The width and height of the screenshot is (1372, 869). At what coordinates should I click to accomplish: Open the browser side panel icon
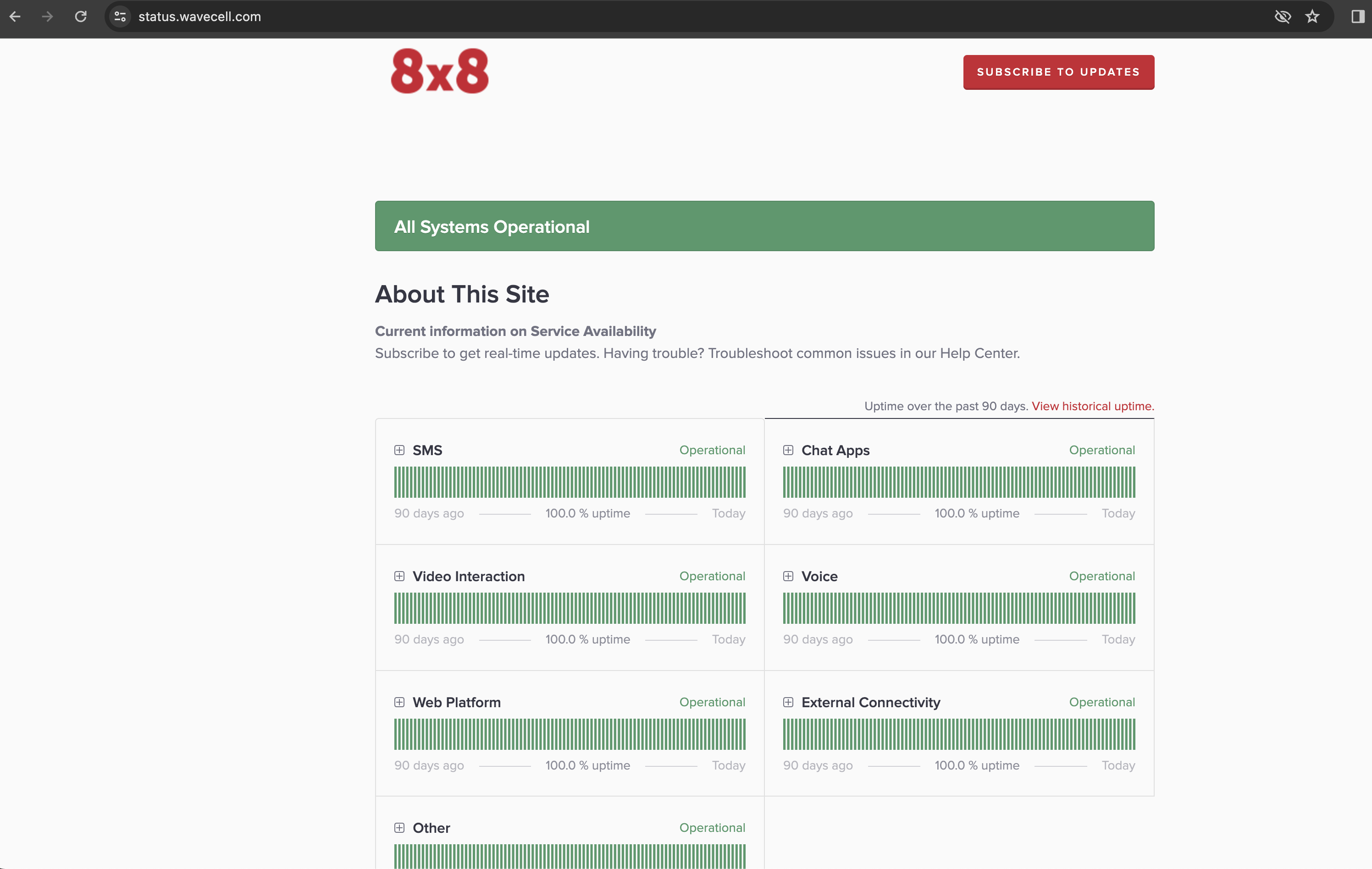click(1358, 16)
